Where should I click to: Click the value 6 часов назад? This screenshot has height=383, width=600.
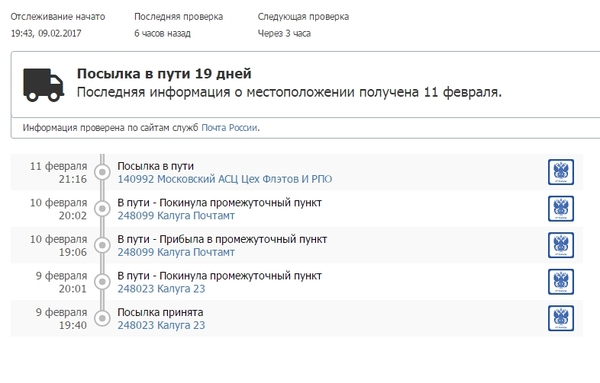162,34
